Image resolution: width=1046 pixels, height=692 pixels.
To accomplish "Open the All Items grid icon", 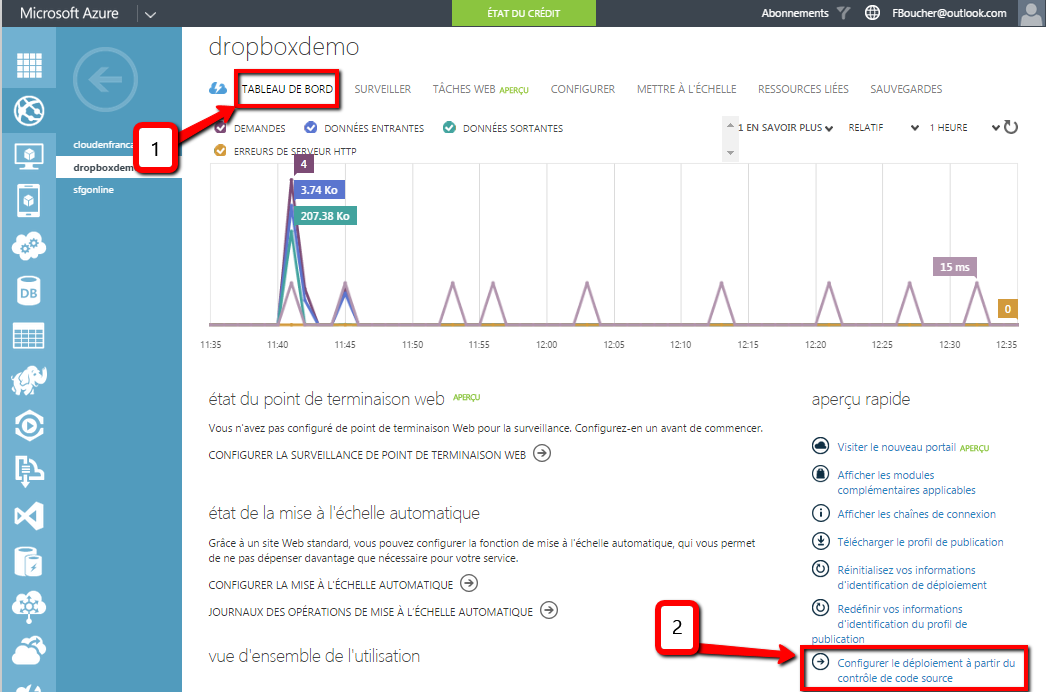I will pyautogui.click(x=29, y=65).
